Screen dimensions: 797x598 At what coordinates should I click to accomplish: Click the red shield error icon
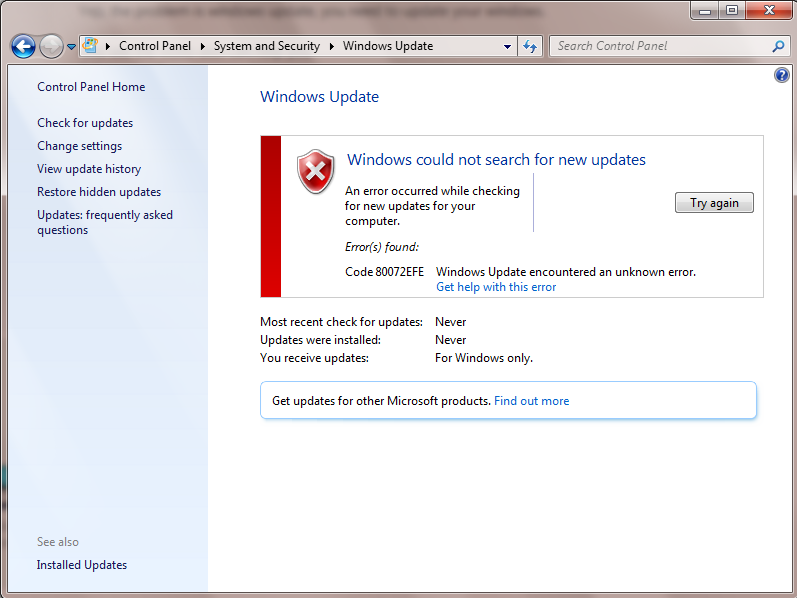(x=316, y=172)
